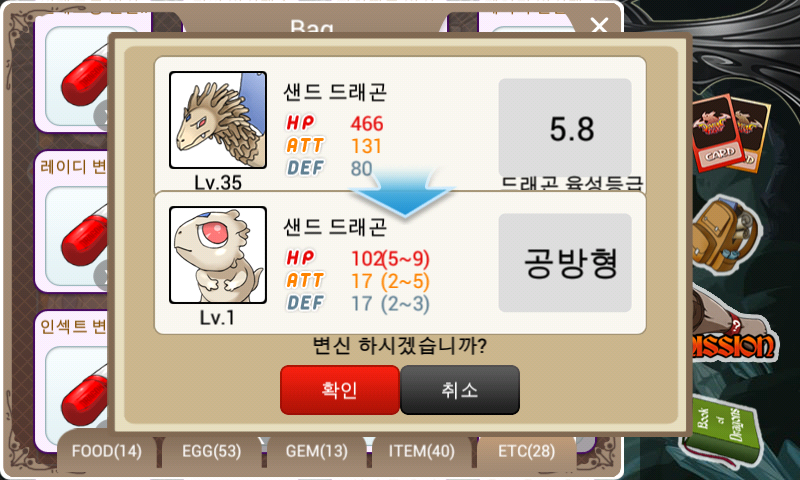
Task: Open the Mission icon
Action: [733, 341]
